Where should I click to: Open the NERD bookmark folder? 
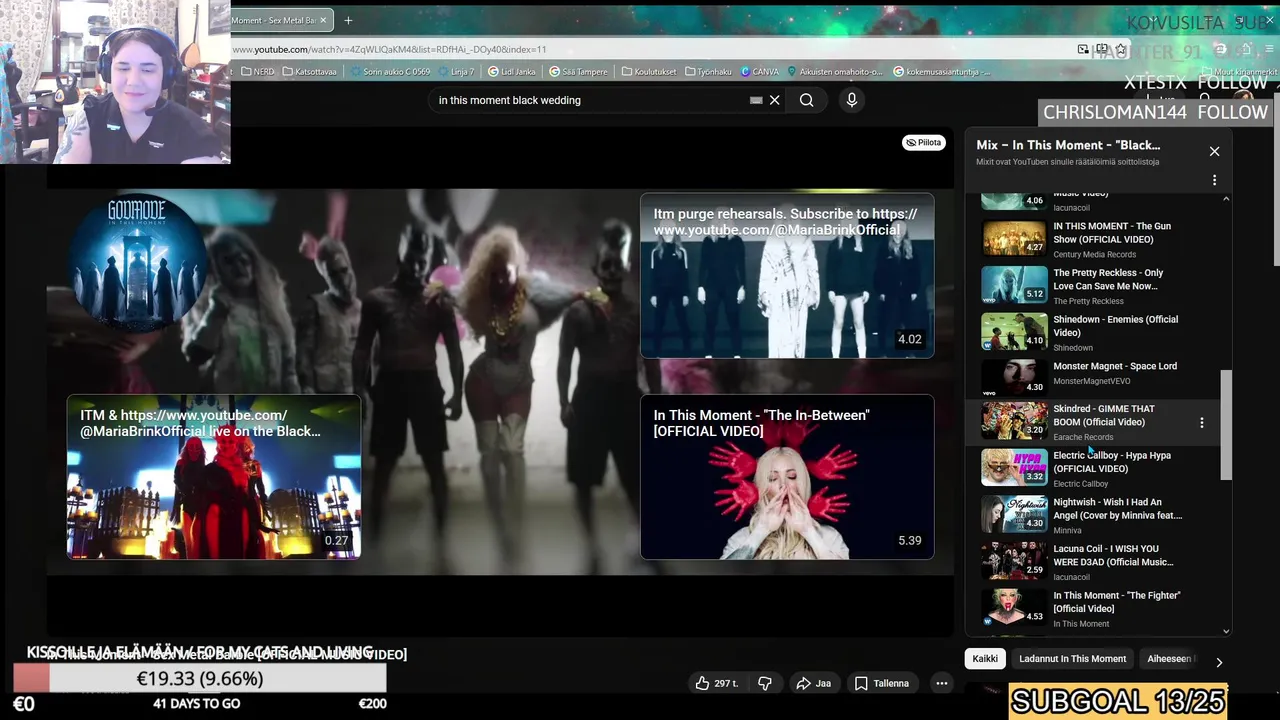point(258,72)
